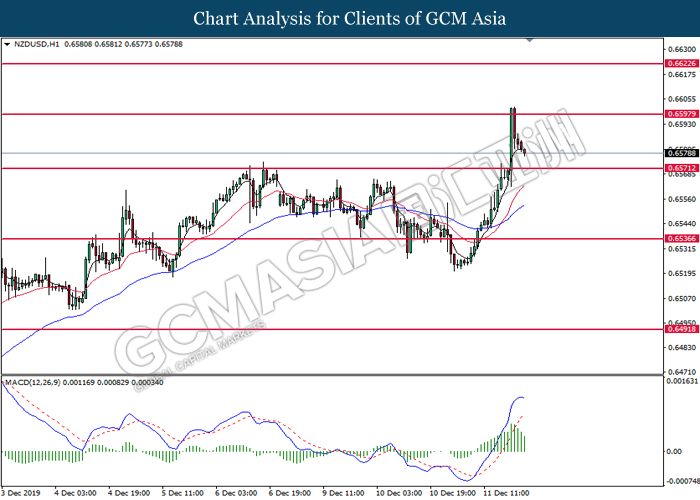Click the 0.65440 price axis value
700x500 pixels.
click(x=682, y=224)
